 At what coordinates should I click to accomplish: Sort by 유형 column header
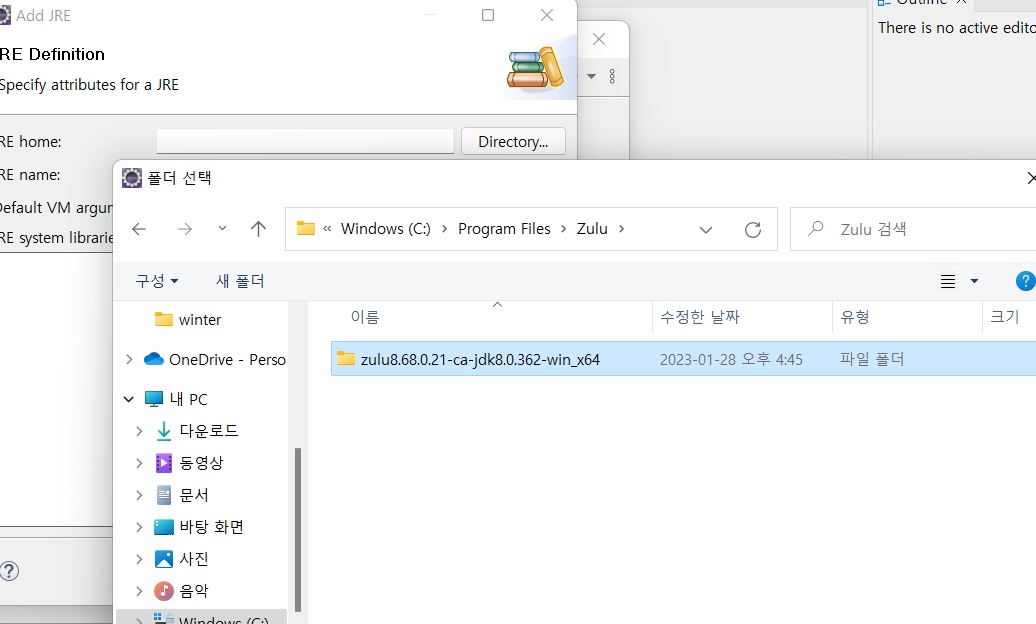(854, 317)
